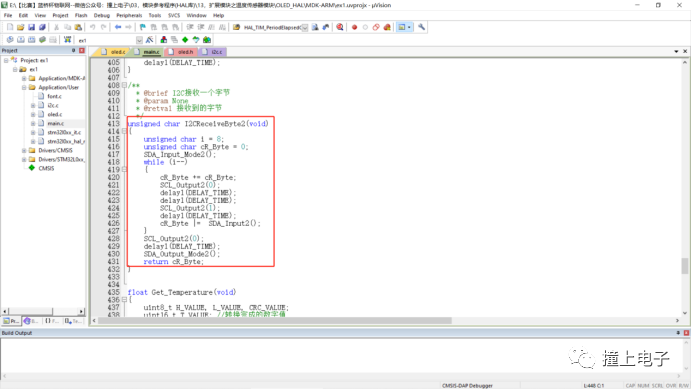This screenshot has width=692, height=389.
Task: Navigate backwards with blue left arrow
Action: 118,27
